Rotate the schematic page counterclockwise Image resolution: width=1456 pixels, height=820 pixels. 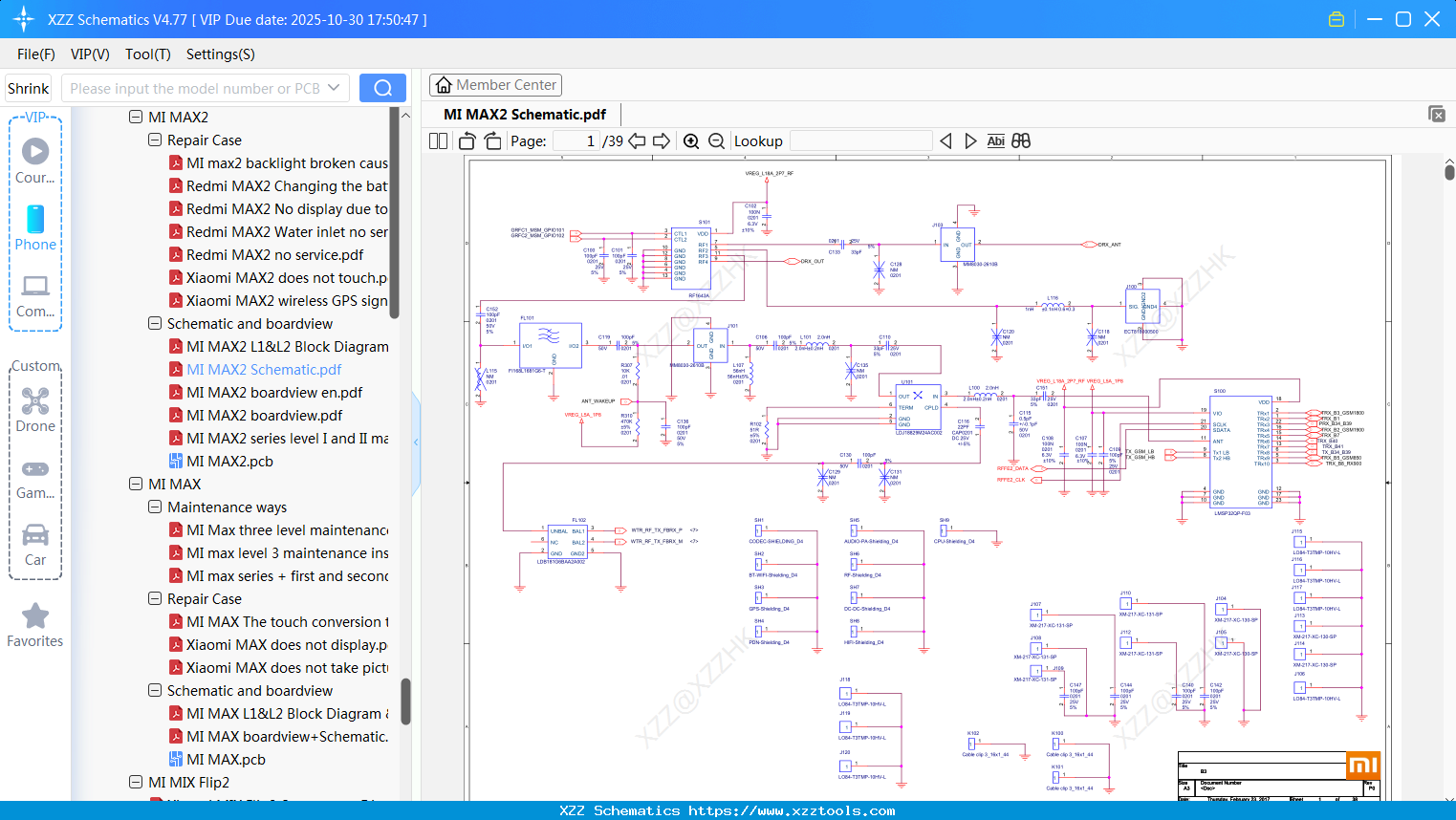[x=466, y=140]
